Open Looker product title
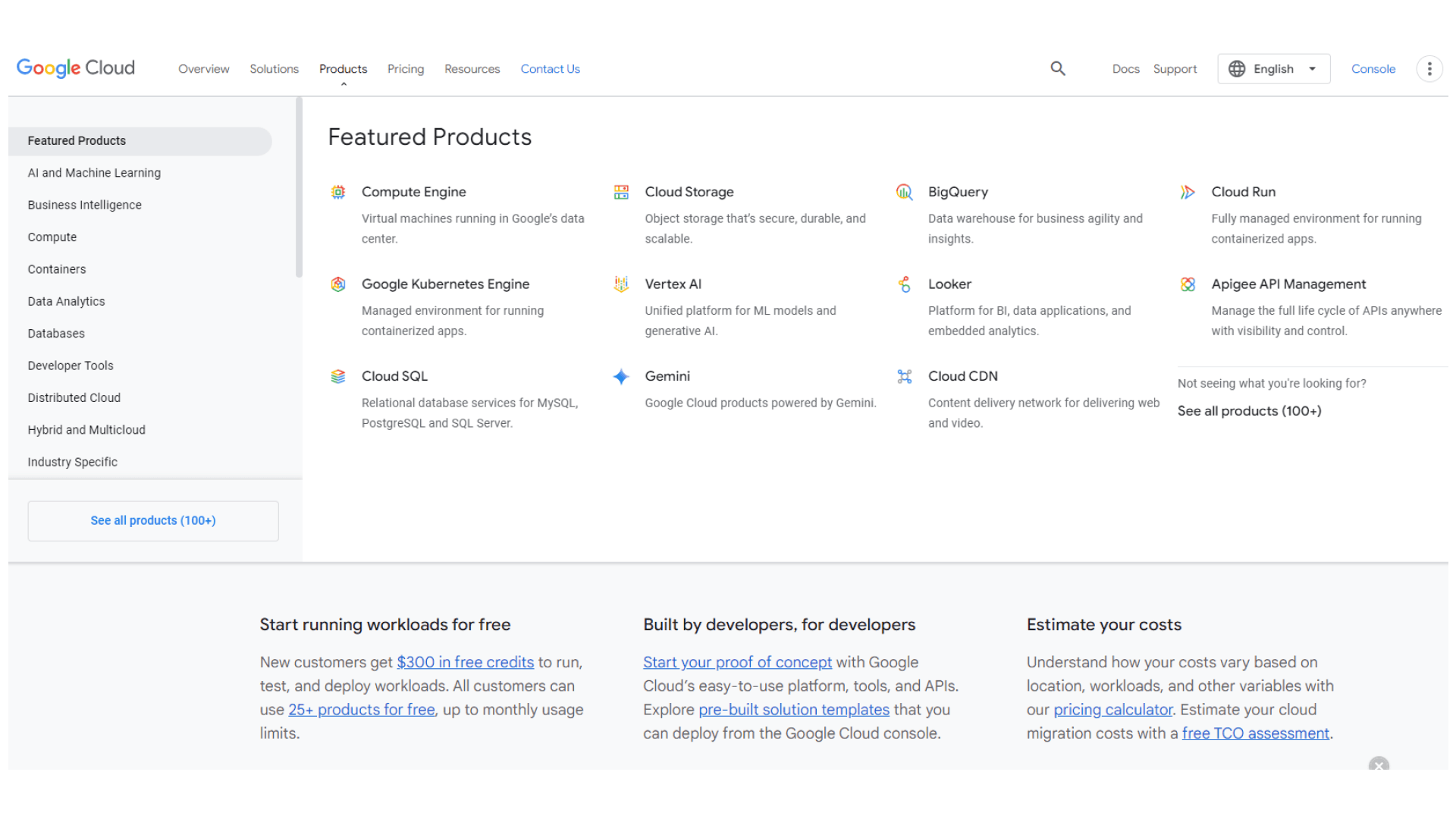The width and height of the screenshot is (1456, 819). 949,284
